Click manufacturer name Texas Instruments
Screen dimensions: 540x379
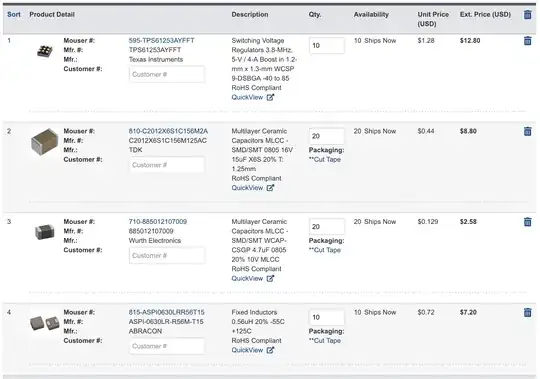156,59
